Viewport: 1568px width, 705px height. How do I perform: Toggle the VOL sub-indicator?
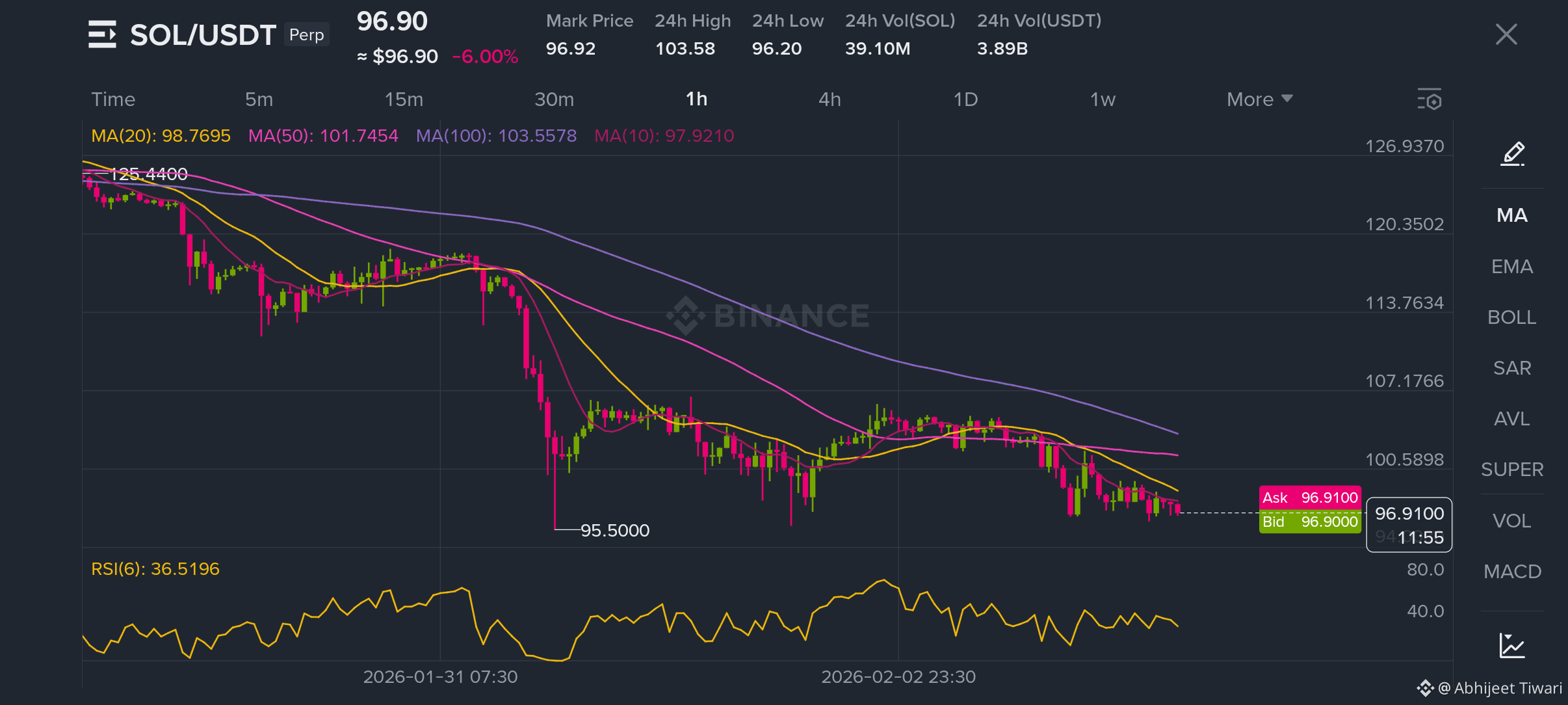[x=1512, y=521]
